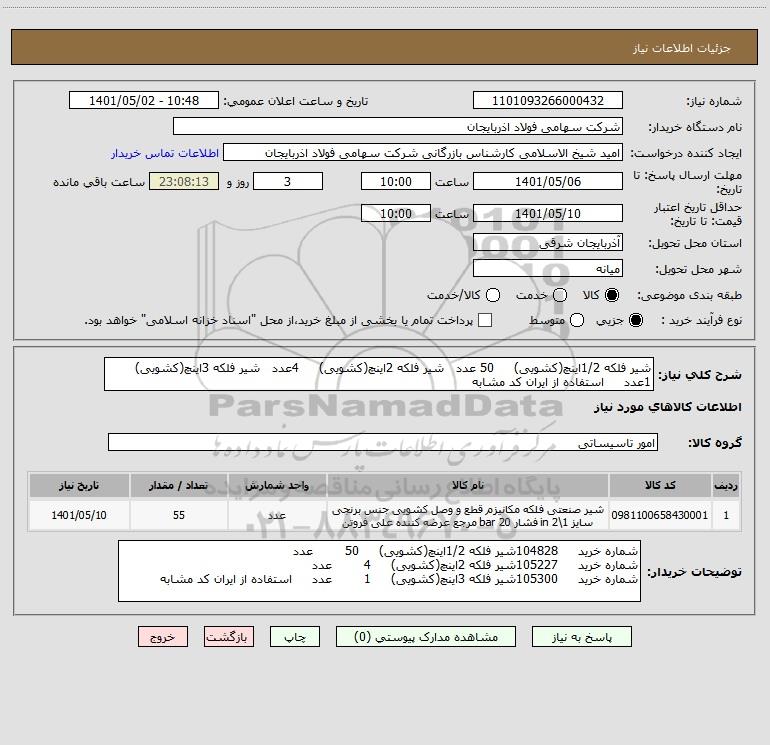
Task: Click the product name cell شیر صنعتی فلکه
Action: point(468,515)
